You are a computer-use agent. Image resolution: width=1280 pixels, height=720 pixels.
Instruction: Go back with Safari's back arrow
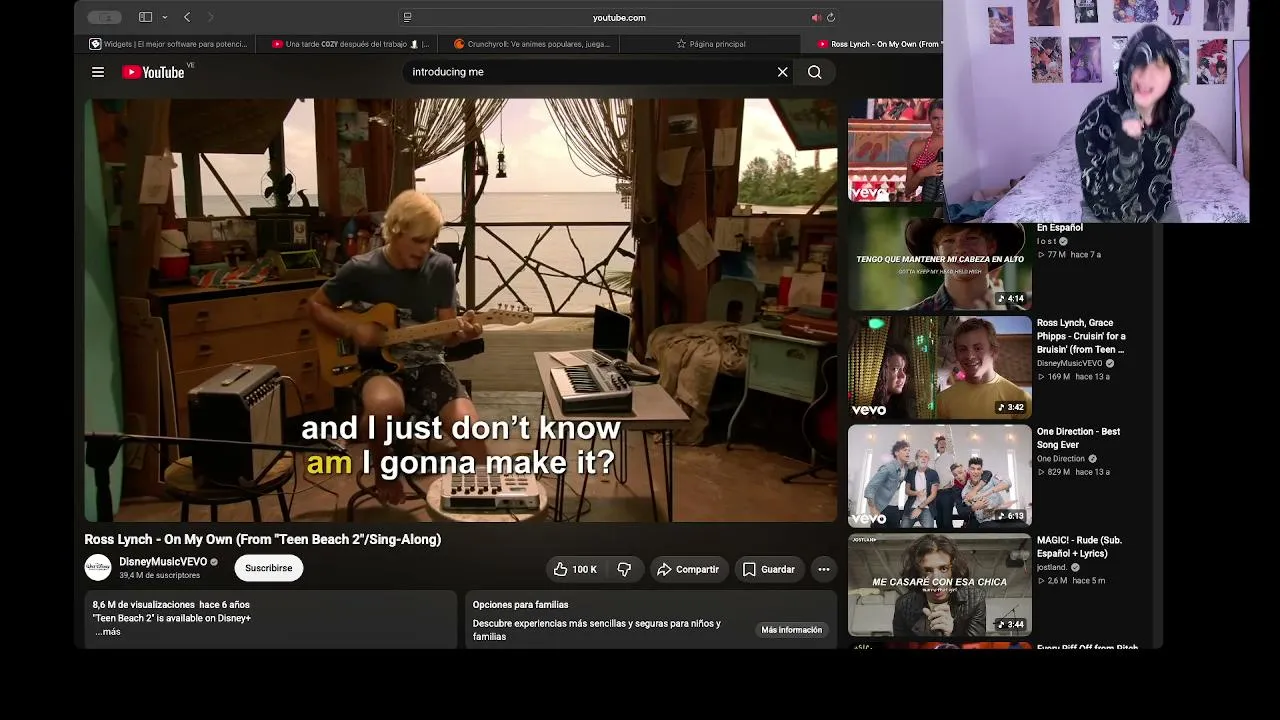187,17
